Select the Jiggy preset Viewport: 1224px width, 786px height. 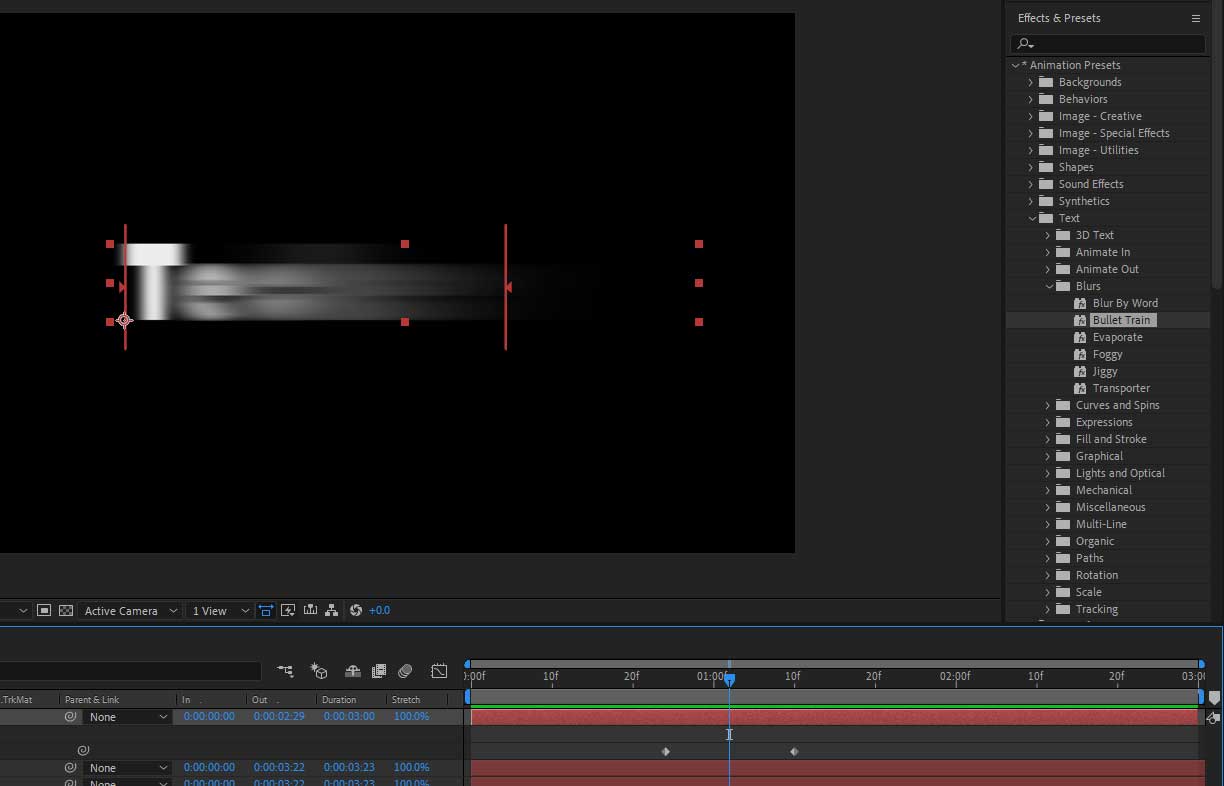[1105, 371]
